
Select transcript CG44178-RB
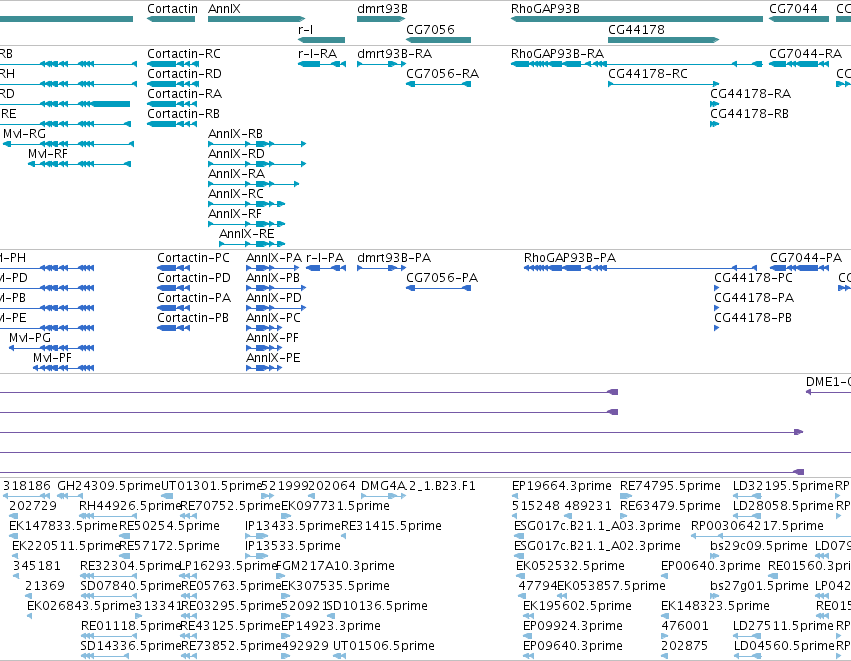pyautogui.click(x=749, y=114)
